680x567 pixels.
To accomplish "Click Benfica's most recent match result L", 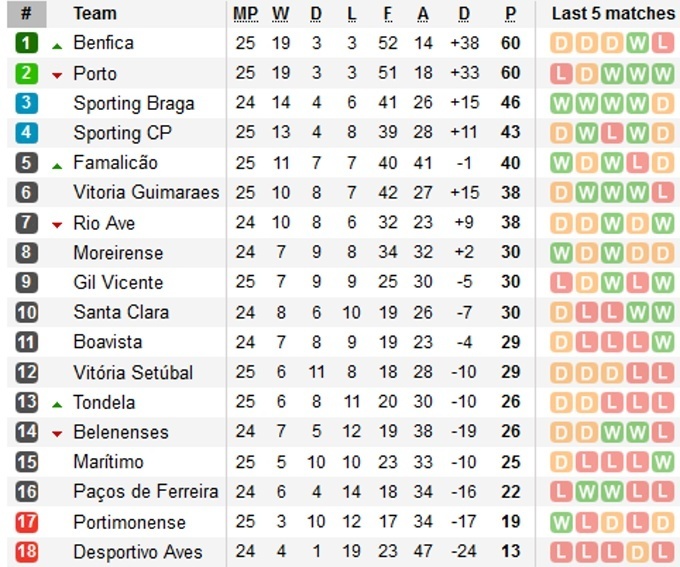I will tap(662, 44).
